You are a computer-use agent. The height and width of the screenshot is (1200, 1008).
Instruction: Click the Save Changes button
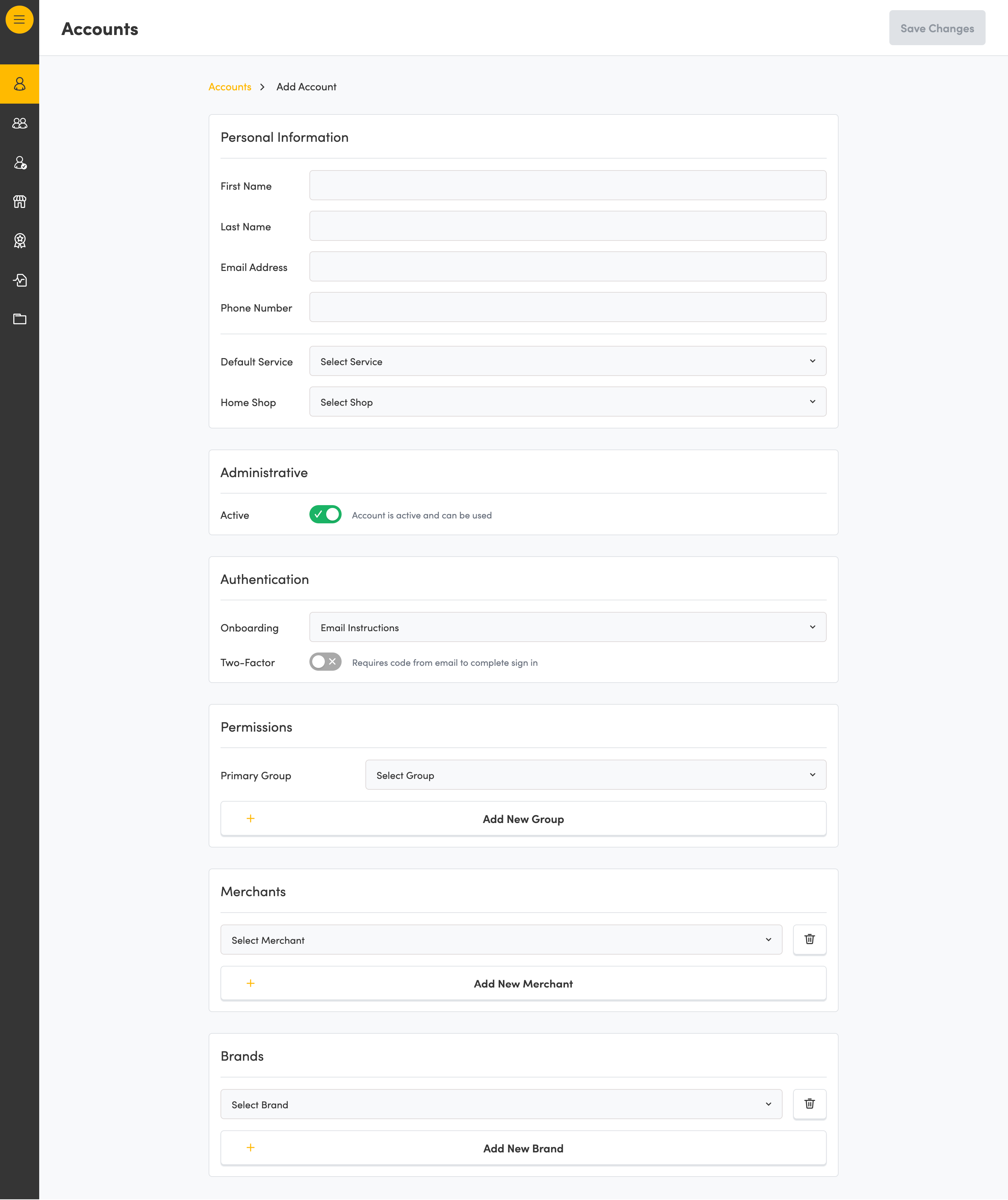click(x=937, y=28)
